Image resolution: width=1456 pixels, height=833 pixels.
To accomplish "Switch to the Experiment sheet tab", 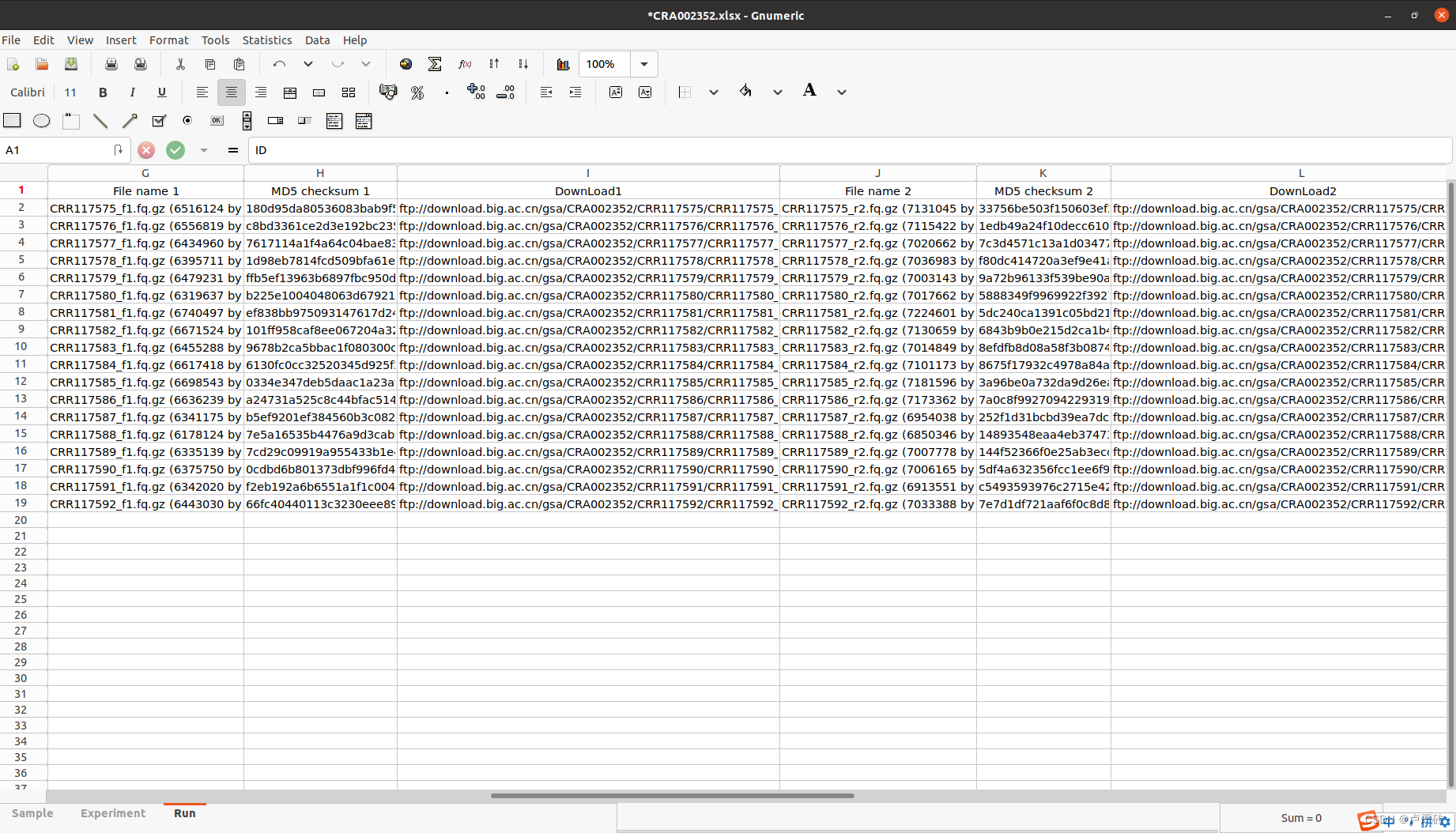I will (x=113, y=813).
